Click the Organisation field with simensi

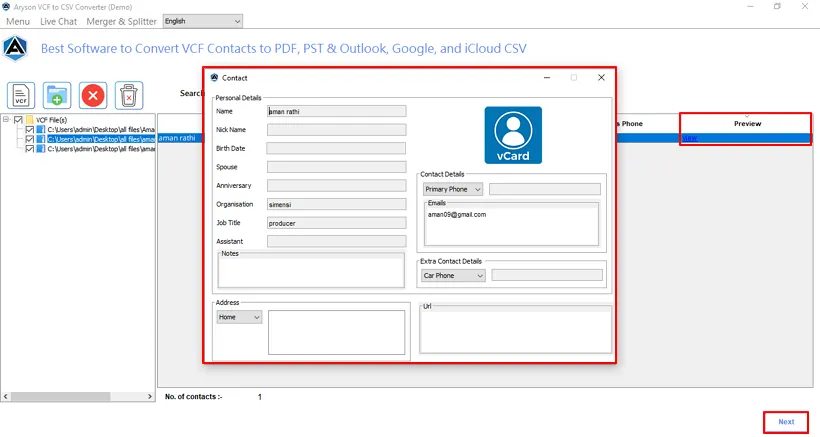336,204
